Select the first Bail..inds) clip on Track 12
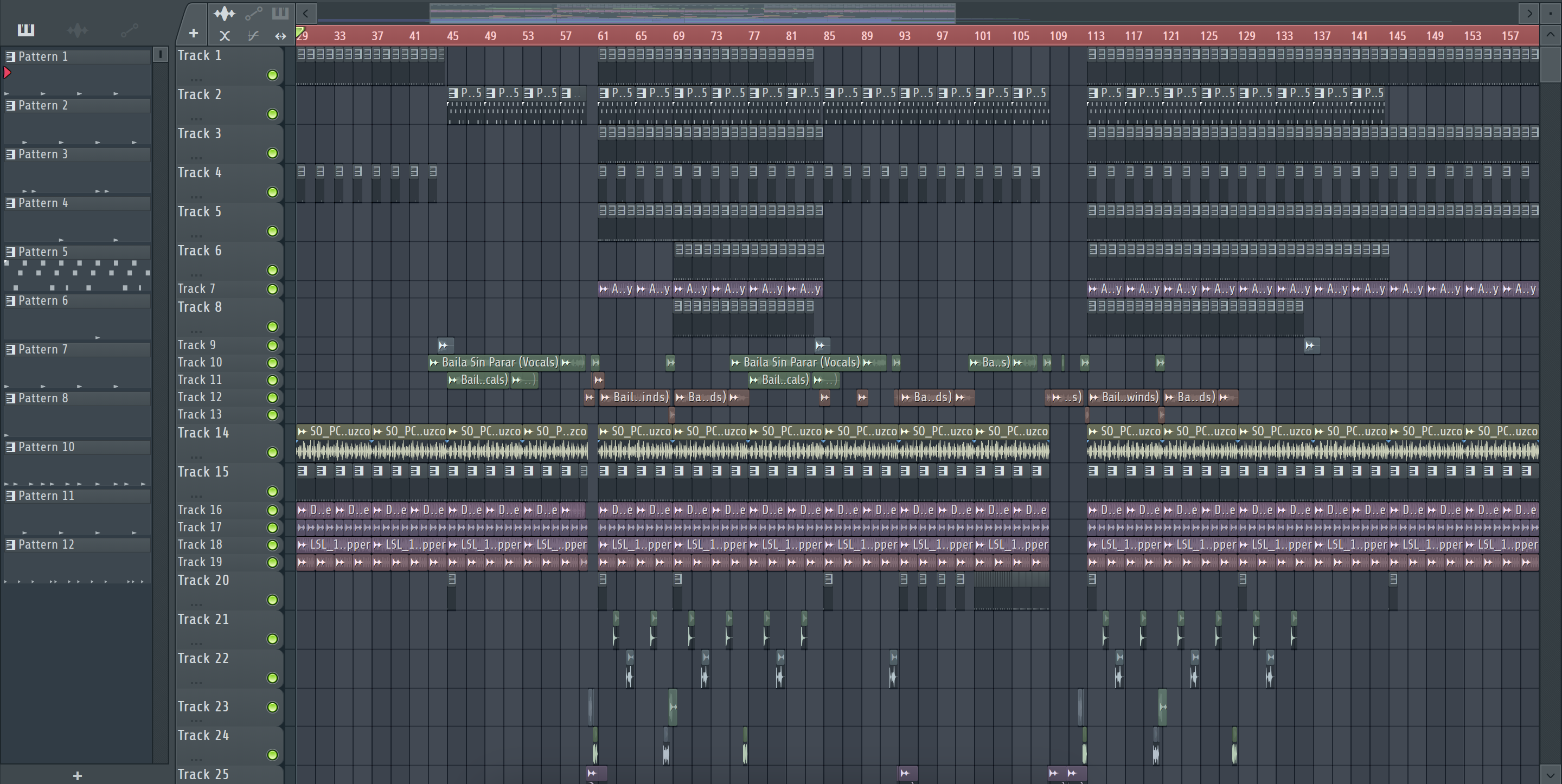Image resolution: width=1562 pixels, height=784 pixels. click(x=634, y=397)
